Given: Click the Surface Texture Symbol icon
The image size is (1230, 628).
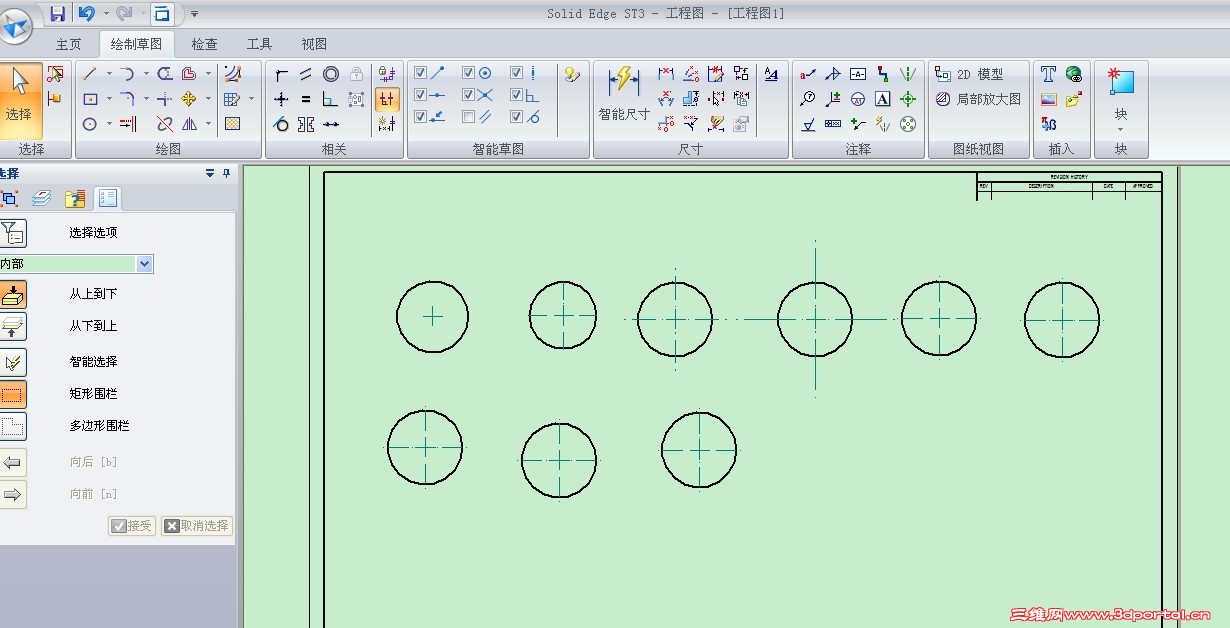Looking at the screenshot, I should point(808,124).
